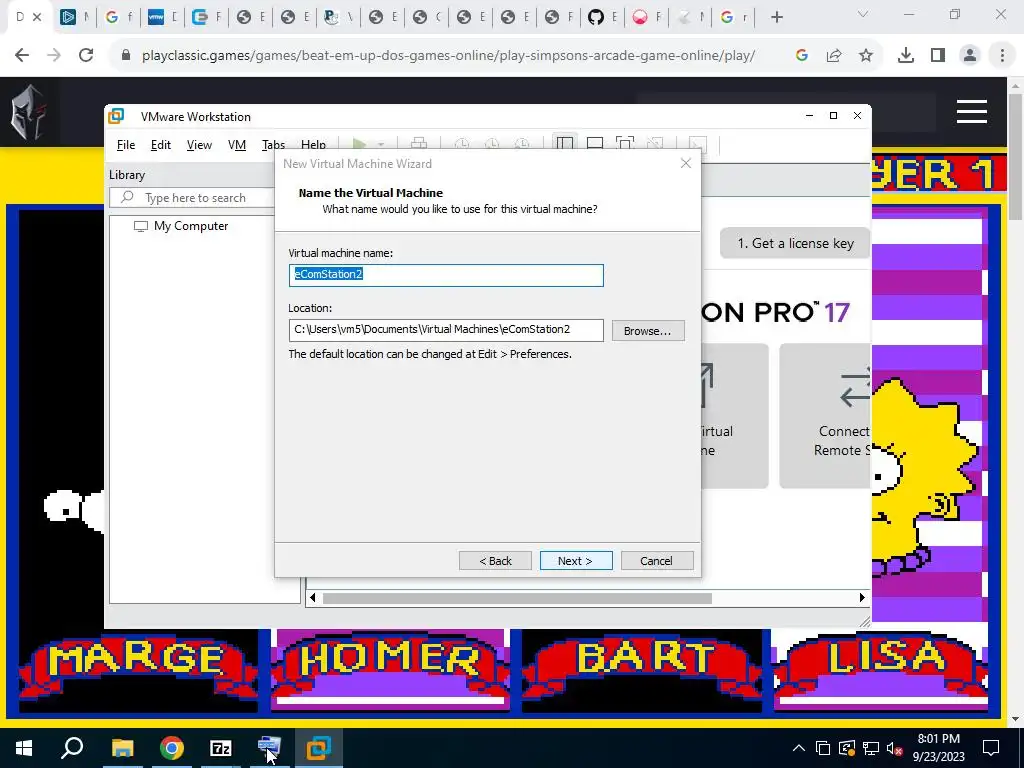Open 7-Zip from the taskbar
1024x768 pixels.
click(221, 748)
